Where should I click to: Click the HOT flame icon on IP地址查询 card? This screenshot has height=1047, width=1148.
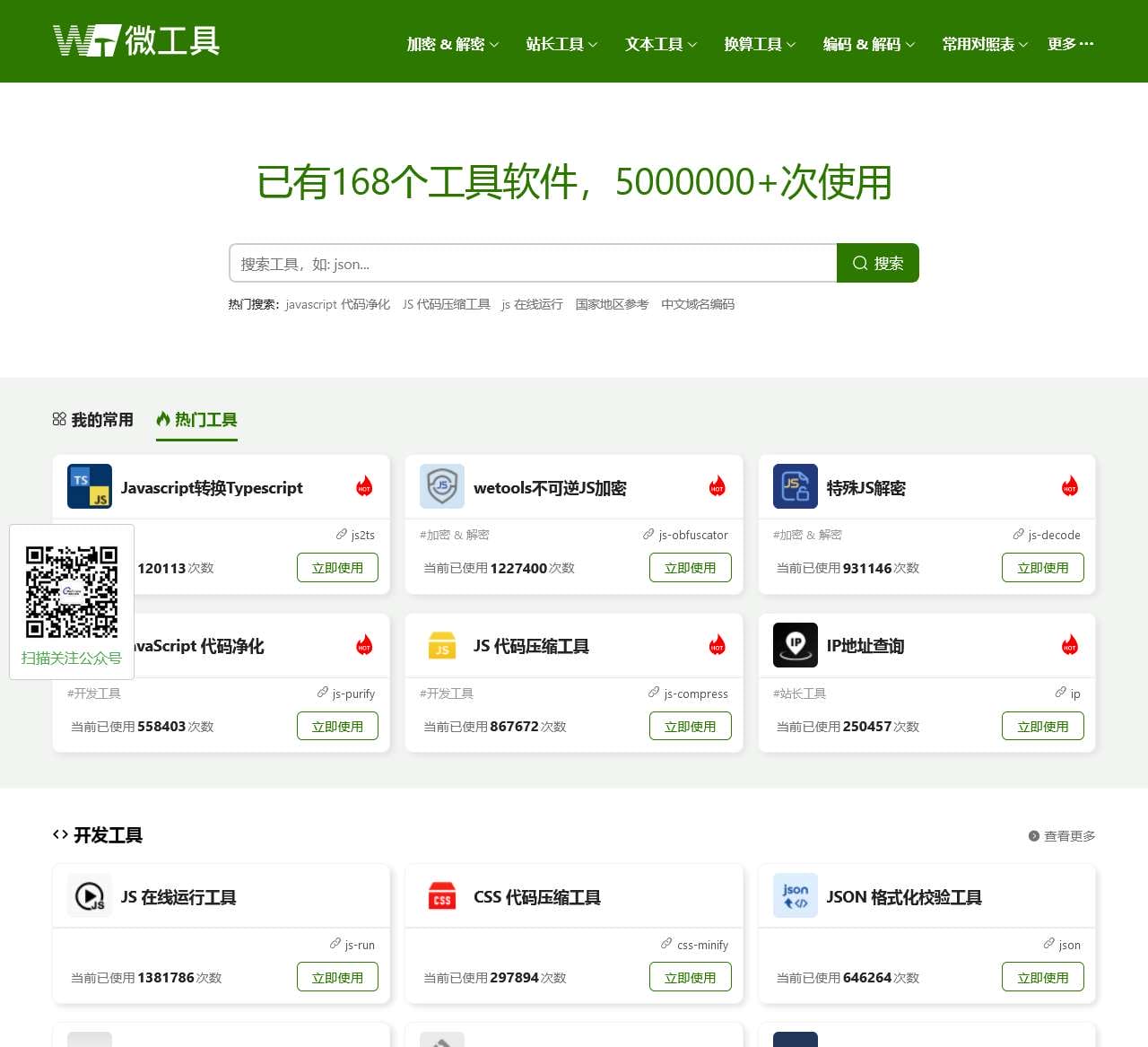1069,644
